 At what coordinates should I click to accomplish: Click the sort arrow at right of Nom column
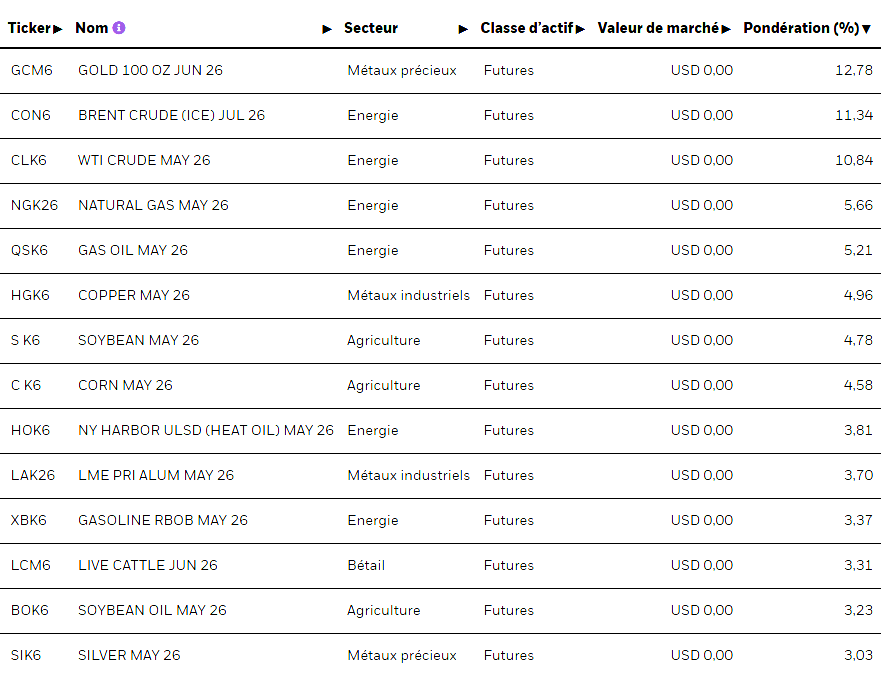point(327,29)
